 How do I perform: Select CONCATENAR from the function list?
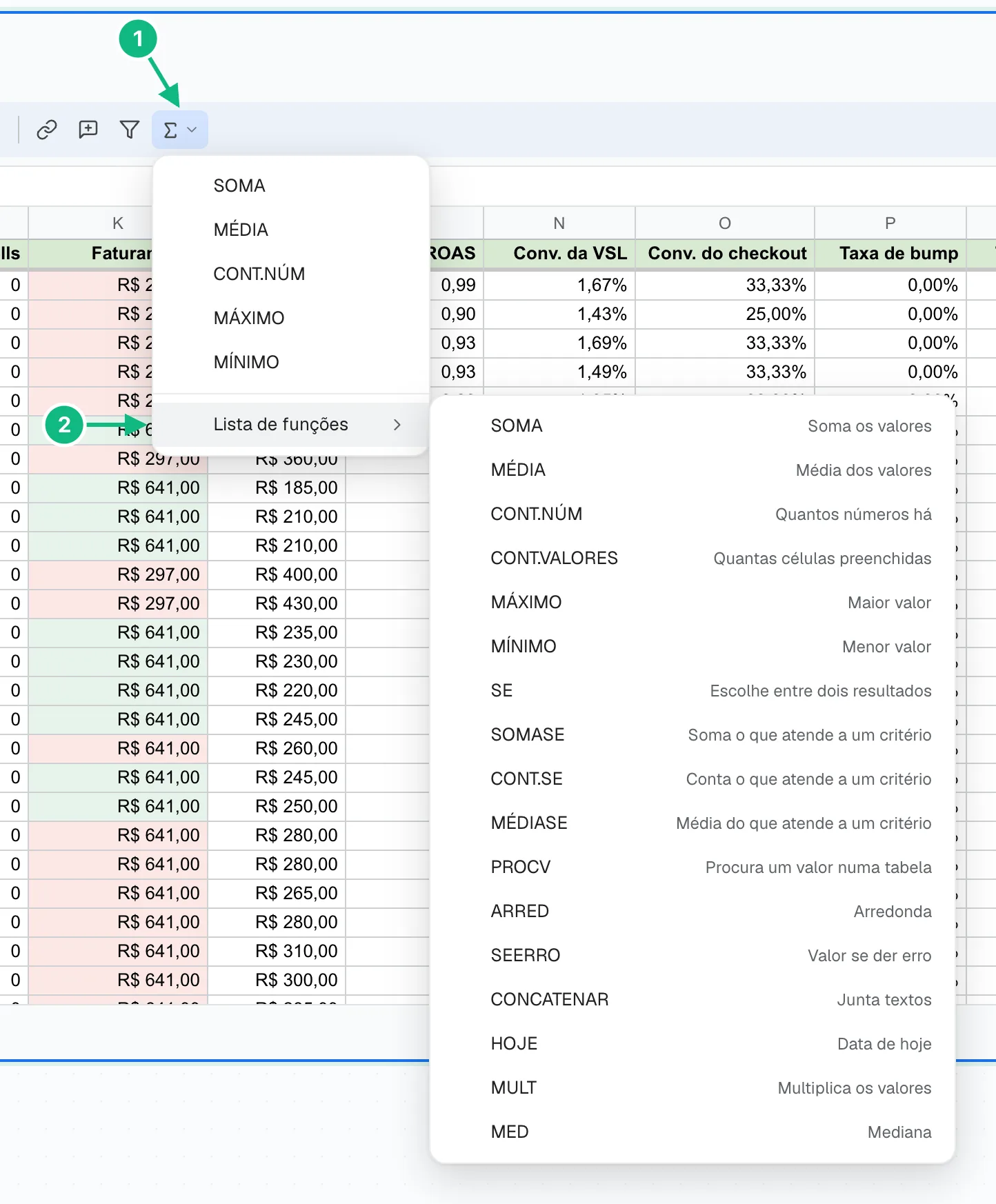click(x=693, y=999)
